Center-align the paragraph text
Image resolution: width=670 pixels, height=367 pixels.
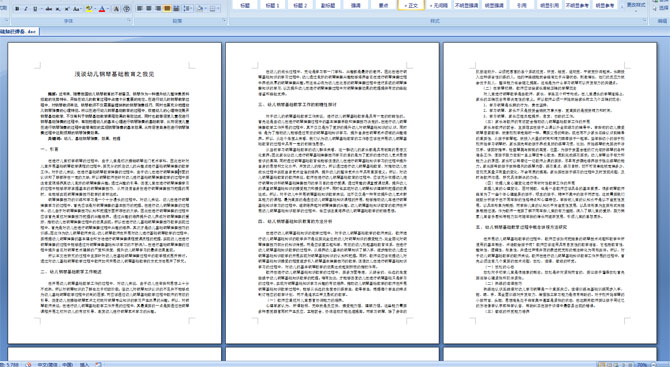click(149, 9)
